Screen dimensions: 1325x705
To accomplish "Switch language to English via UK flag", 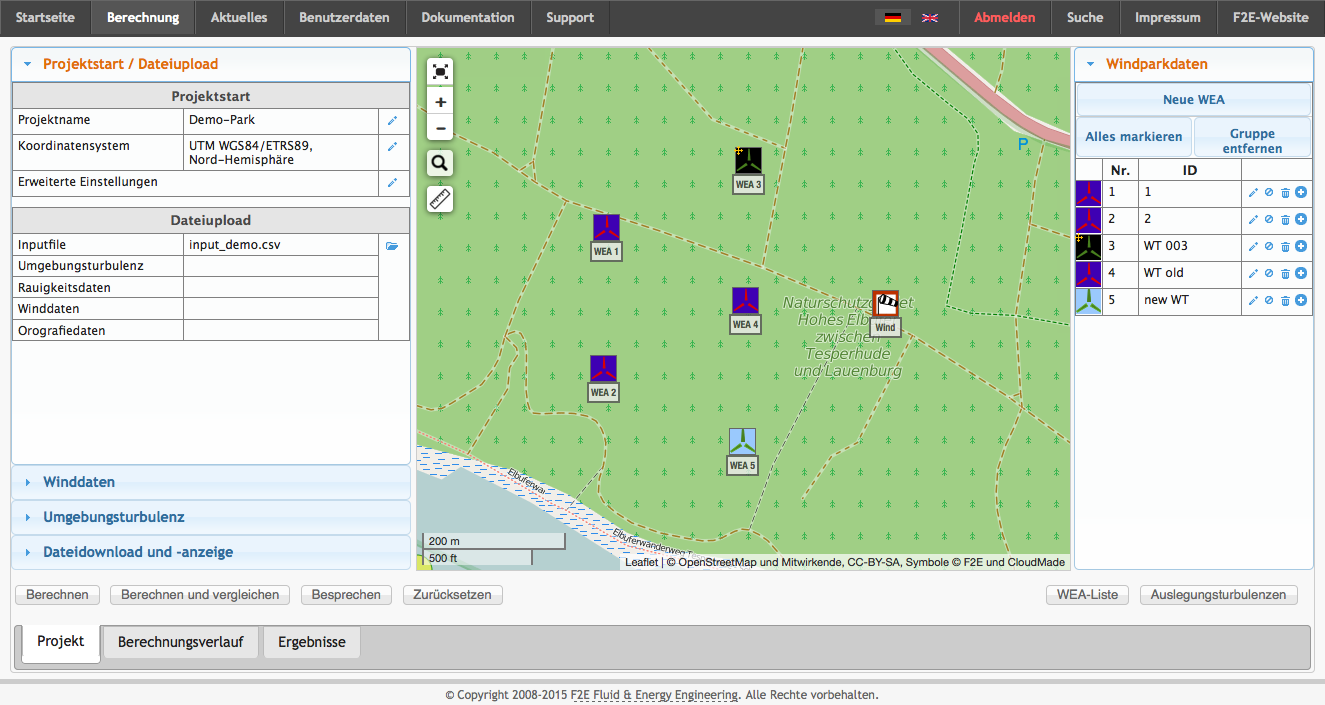I will click(x=930, y=17).
